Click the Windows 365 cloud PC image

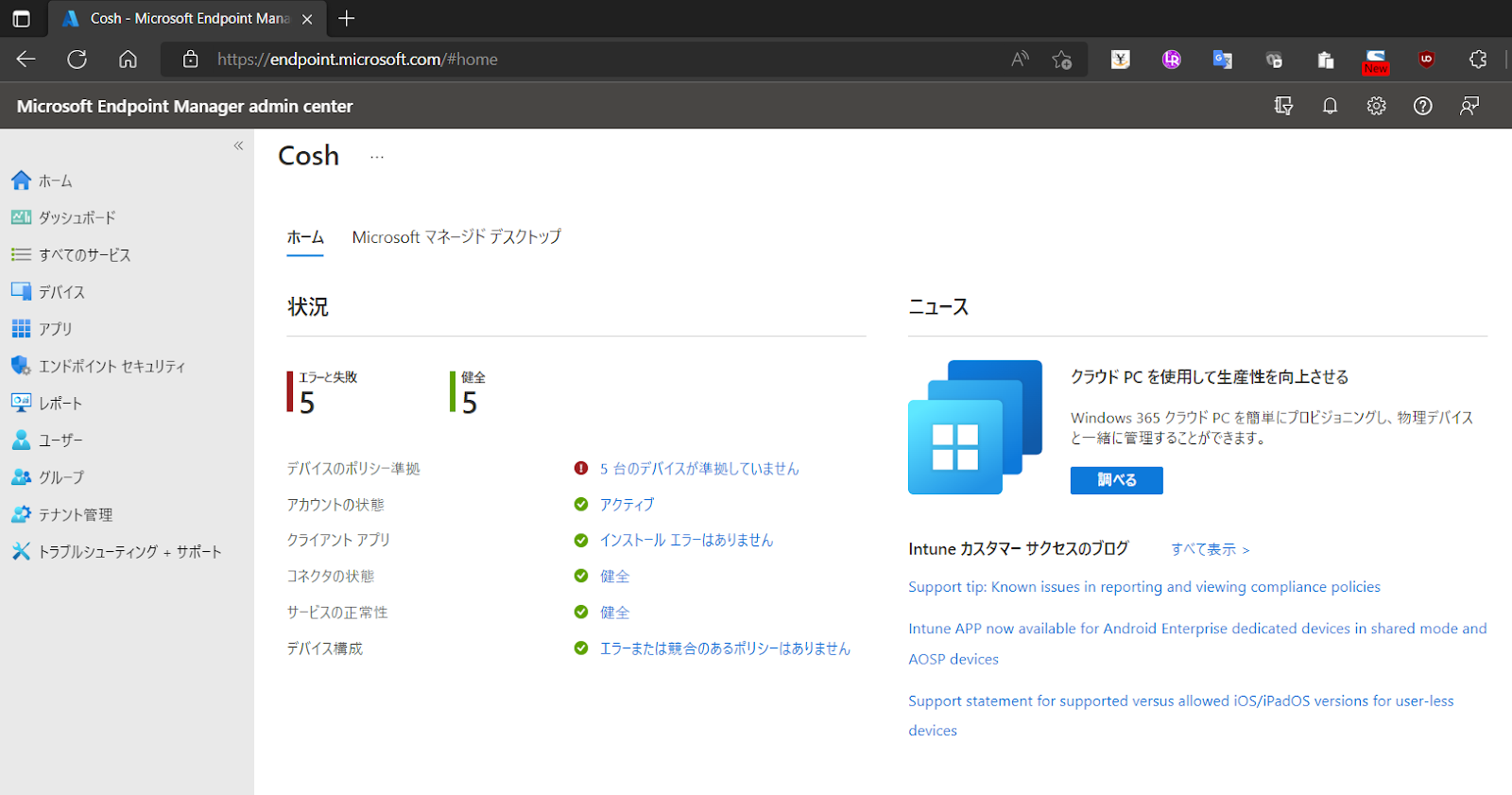click(x=975, y=427)
